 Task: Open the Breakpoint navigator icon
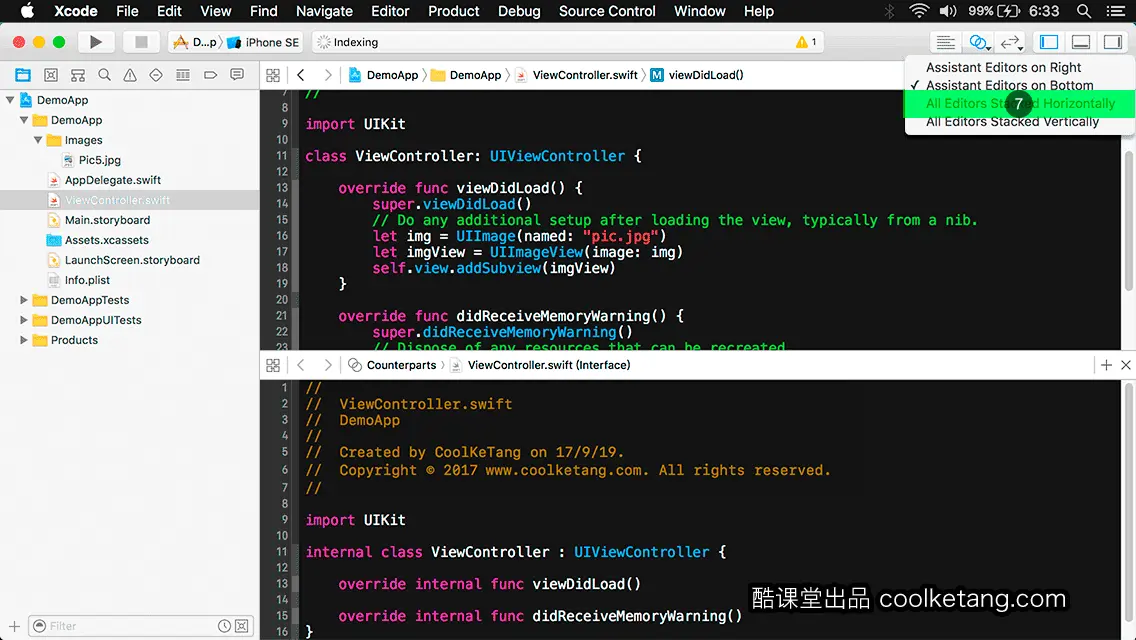210,75
